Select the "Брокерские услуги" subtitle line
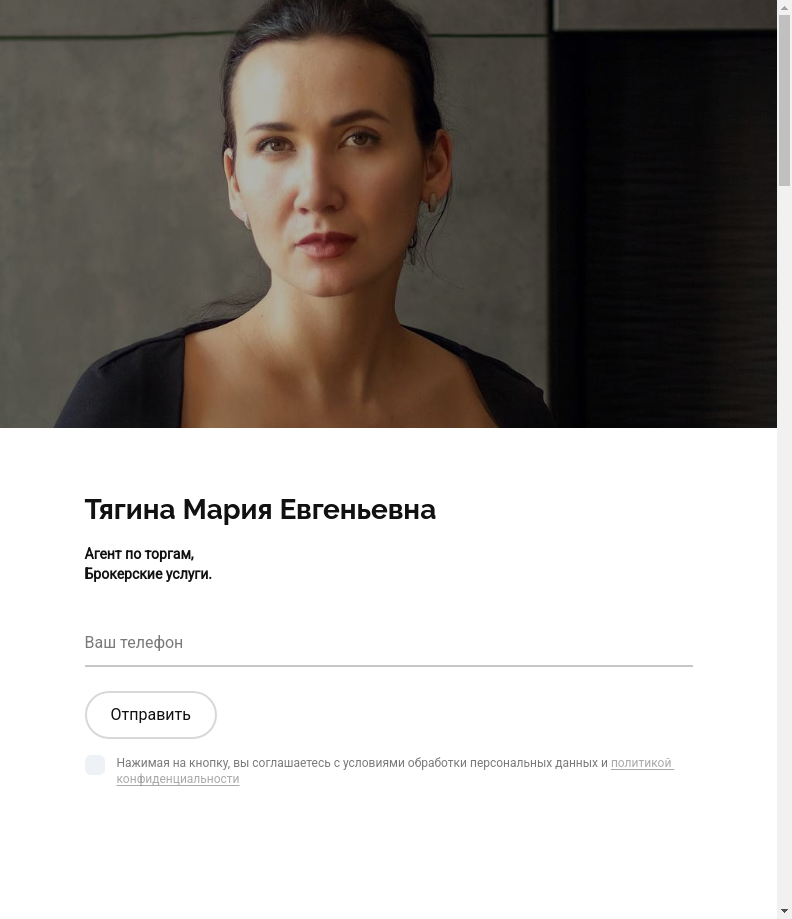This screenshot has width=792, height=919. [148, 574]
